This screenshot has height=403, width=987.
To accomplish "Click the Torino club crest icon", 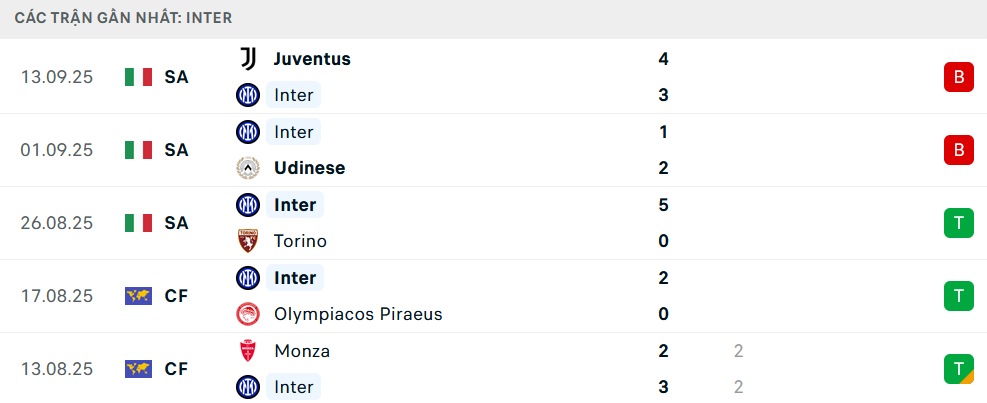I will (247, 241).
